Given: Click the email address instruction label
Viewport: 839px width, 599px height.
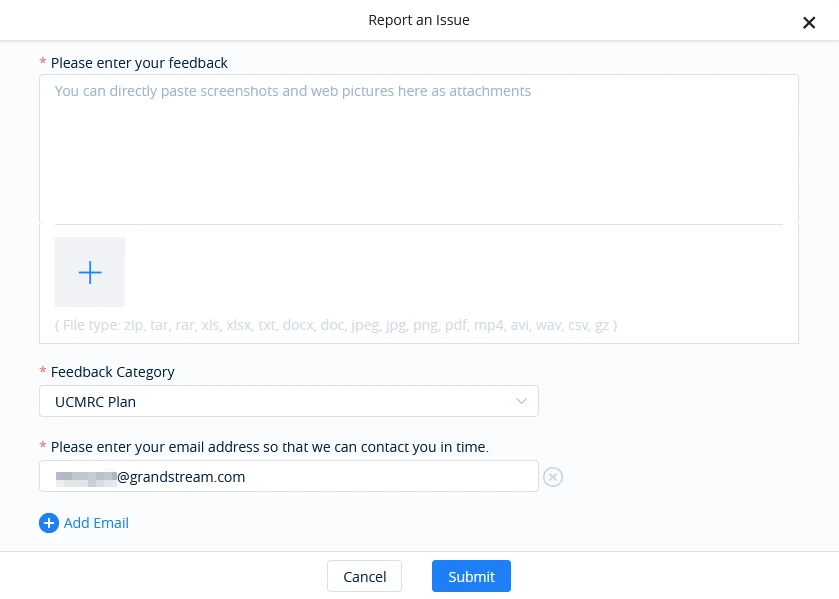Looking at the screenshot, I should pyautogui.click(x=270, y=447).
